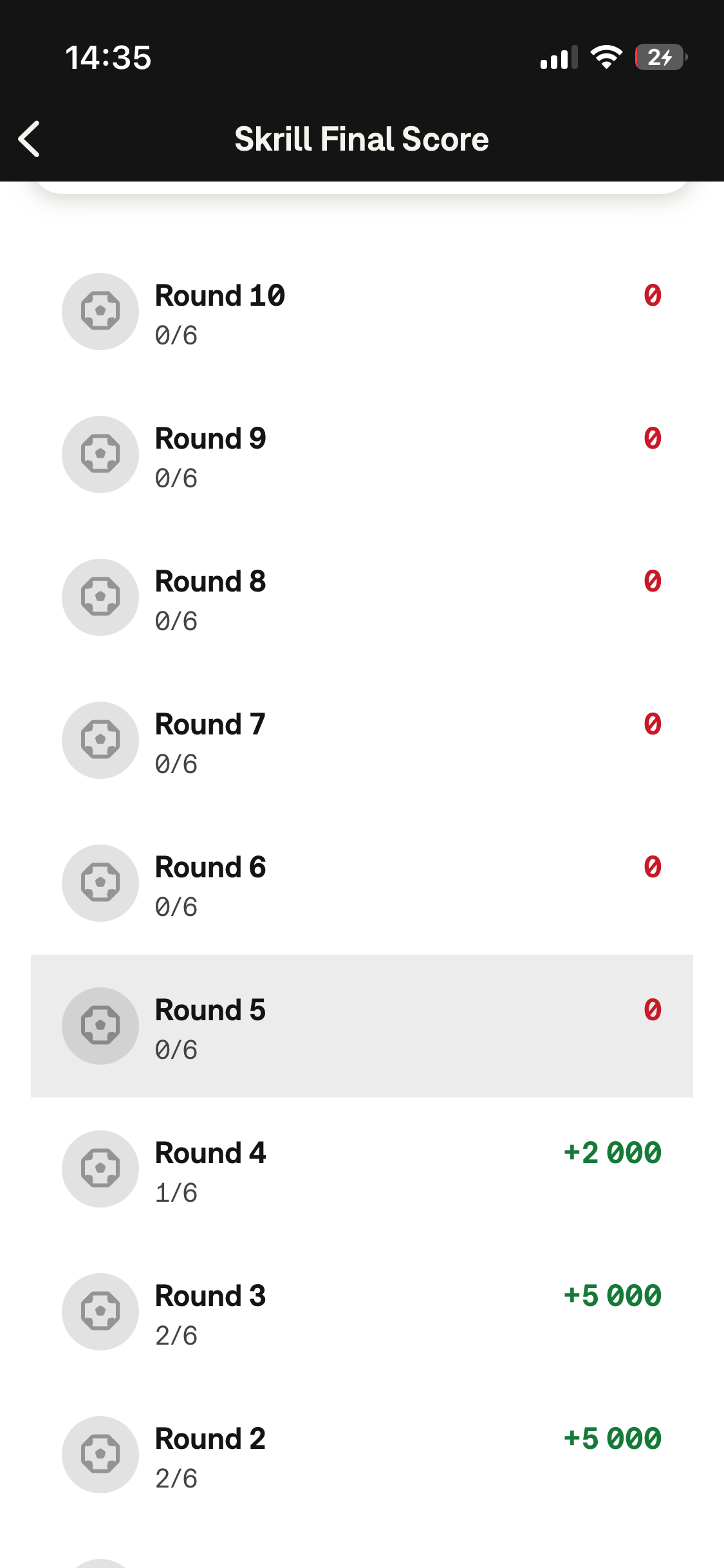Tap the back arrow in header
Image resolution: width=724 pixels, height=1568 pixels.
click(x=30, y=139)
